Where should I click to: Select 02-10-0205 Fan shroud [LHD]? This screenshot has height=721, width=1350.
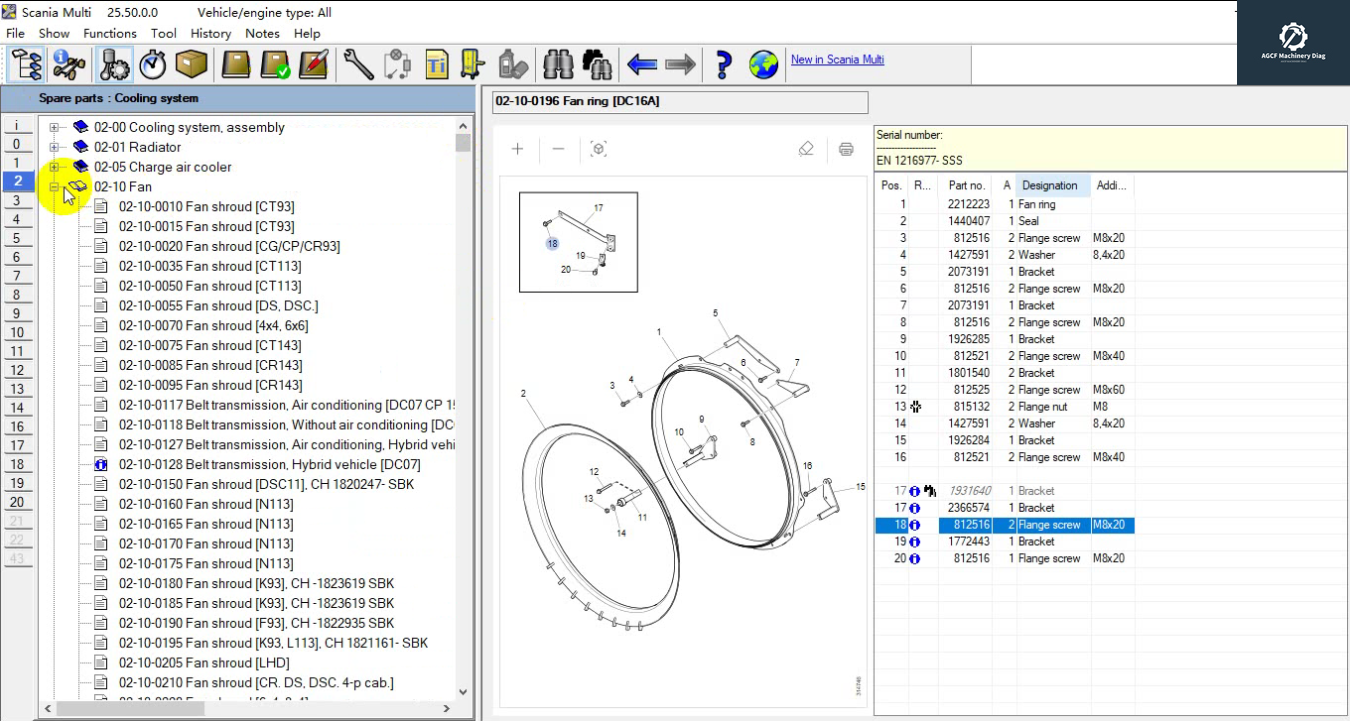tap(204, 663)
